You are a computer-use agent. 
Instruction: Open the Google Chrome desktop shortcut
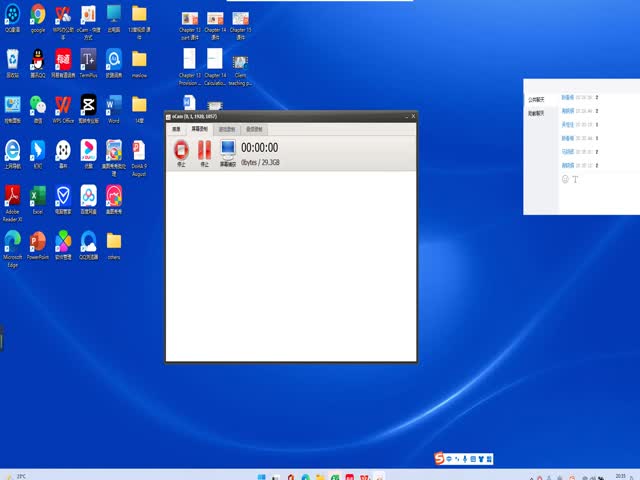coord(38,16)
